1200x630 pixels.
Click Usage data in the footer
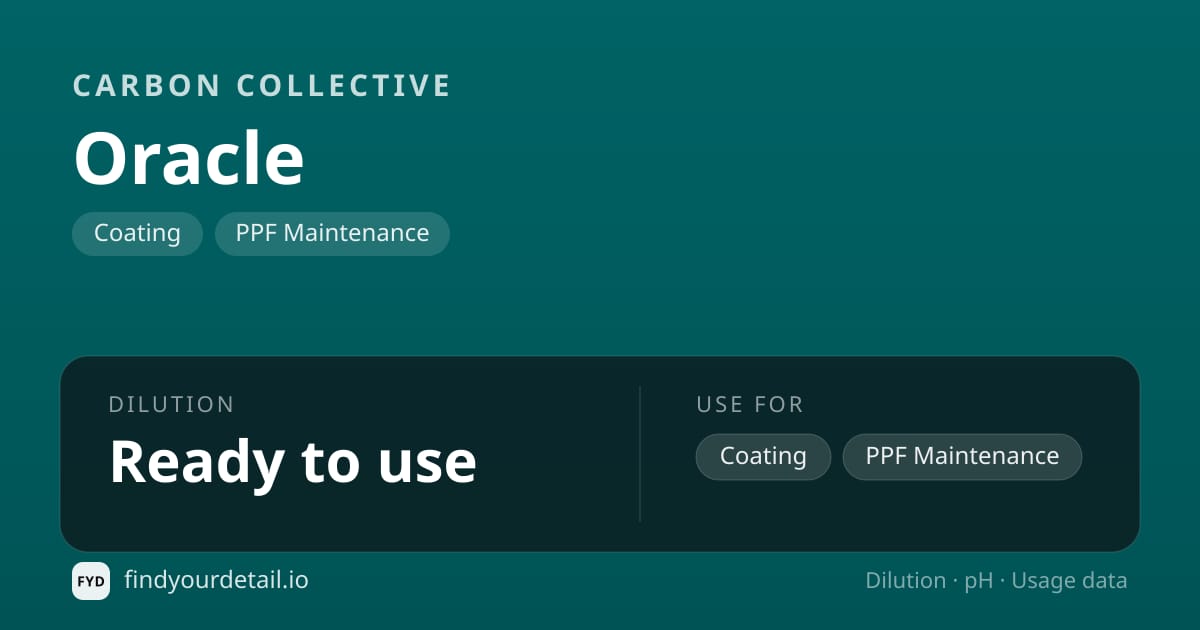[x=1069, y=581]
